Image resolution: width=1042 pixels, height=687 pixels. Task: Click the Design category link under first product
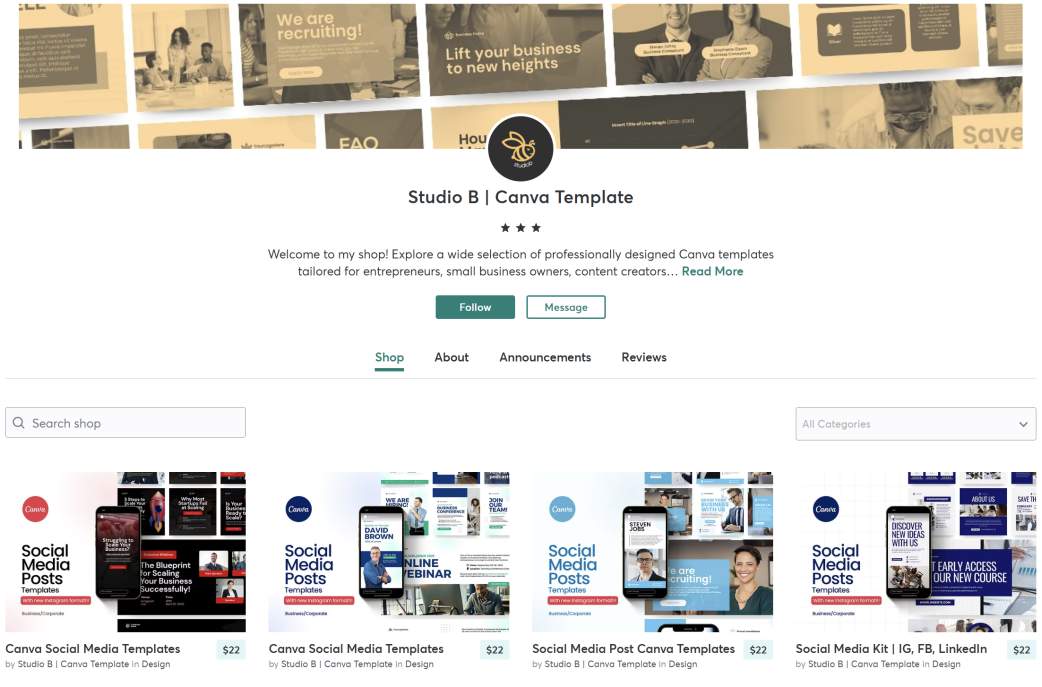156,664
